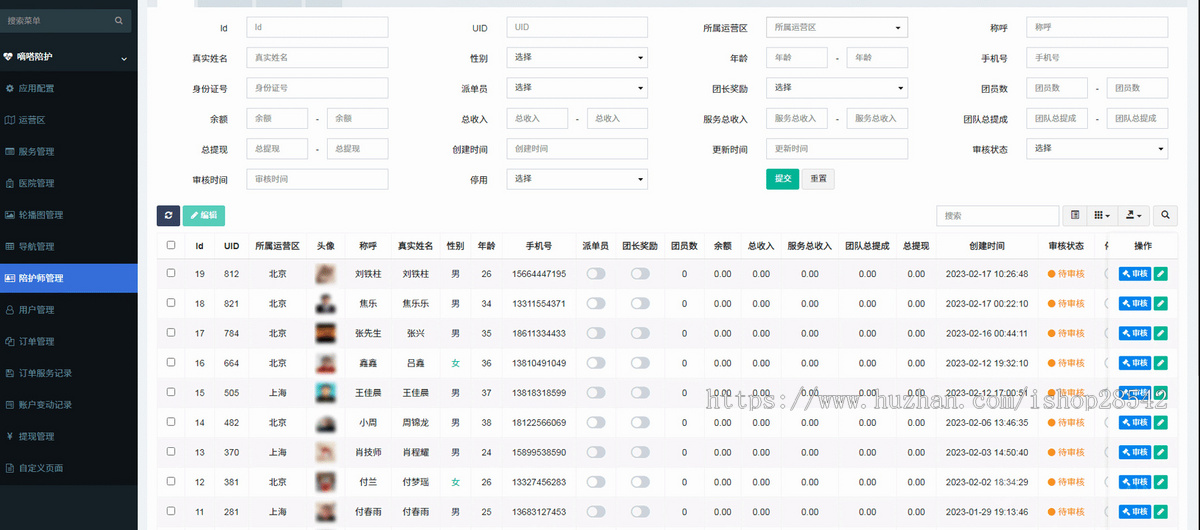The image size is (1200, 530).
Task: Click green edit pencil for 吕鑫 row
Action: 1160,363
